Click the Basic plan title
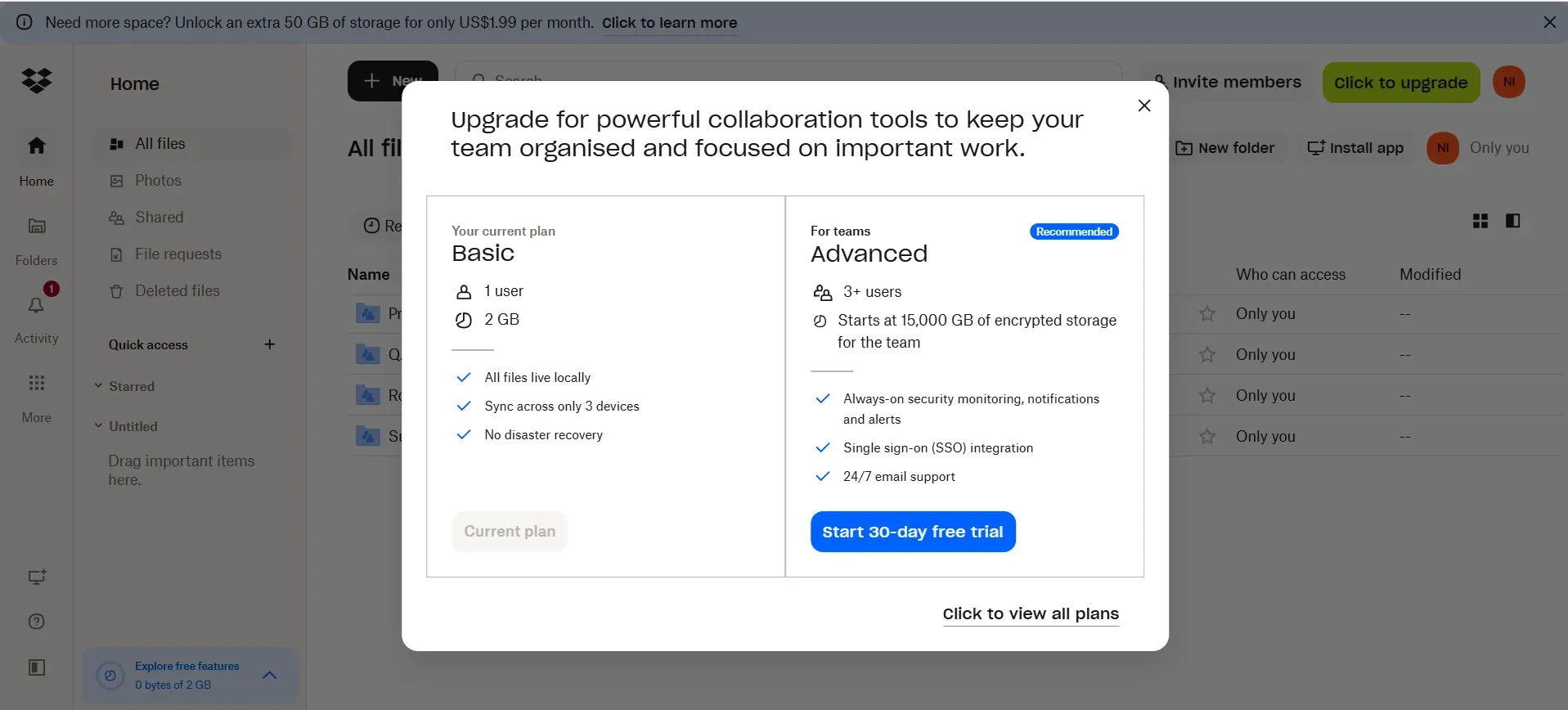Image resolution: width=1568 pixels, height=710 pixels. pyautogui.click(x=483, y=253)
